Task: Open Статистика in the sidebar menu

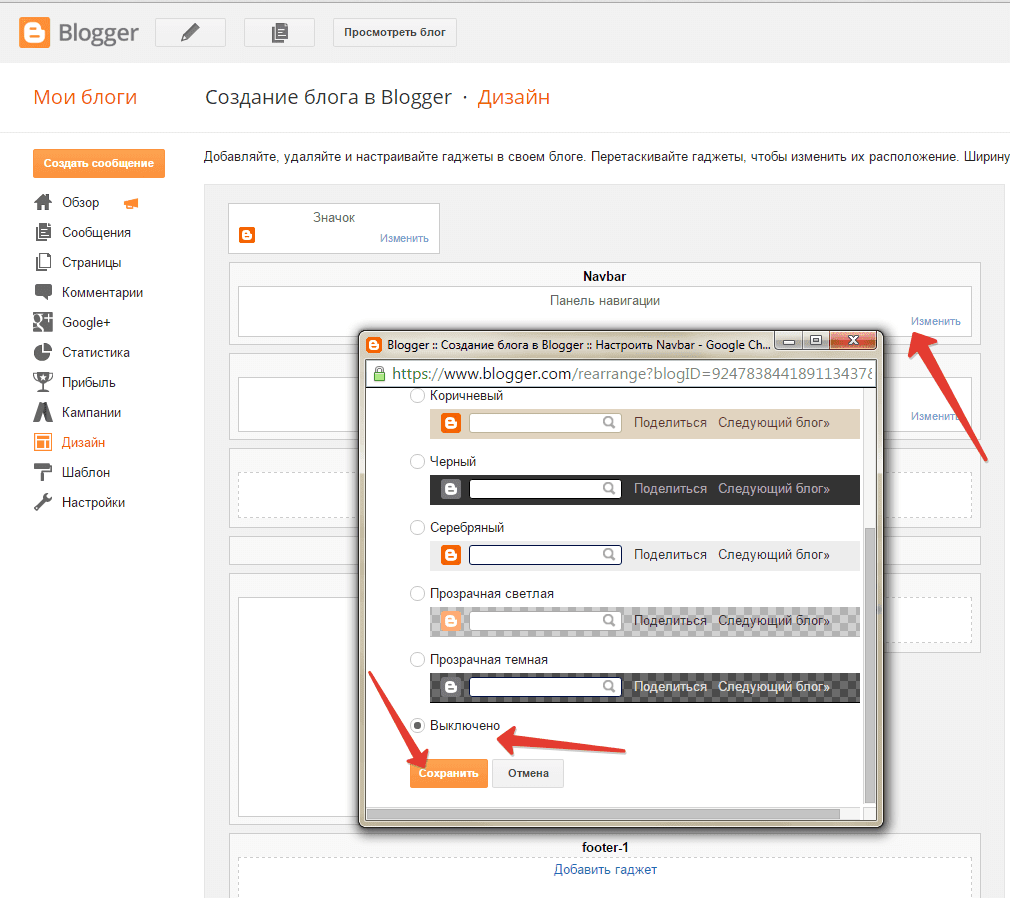Action: click(95, 352)
